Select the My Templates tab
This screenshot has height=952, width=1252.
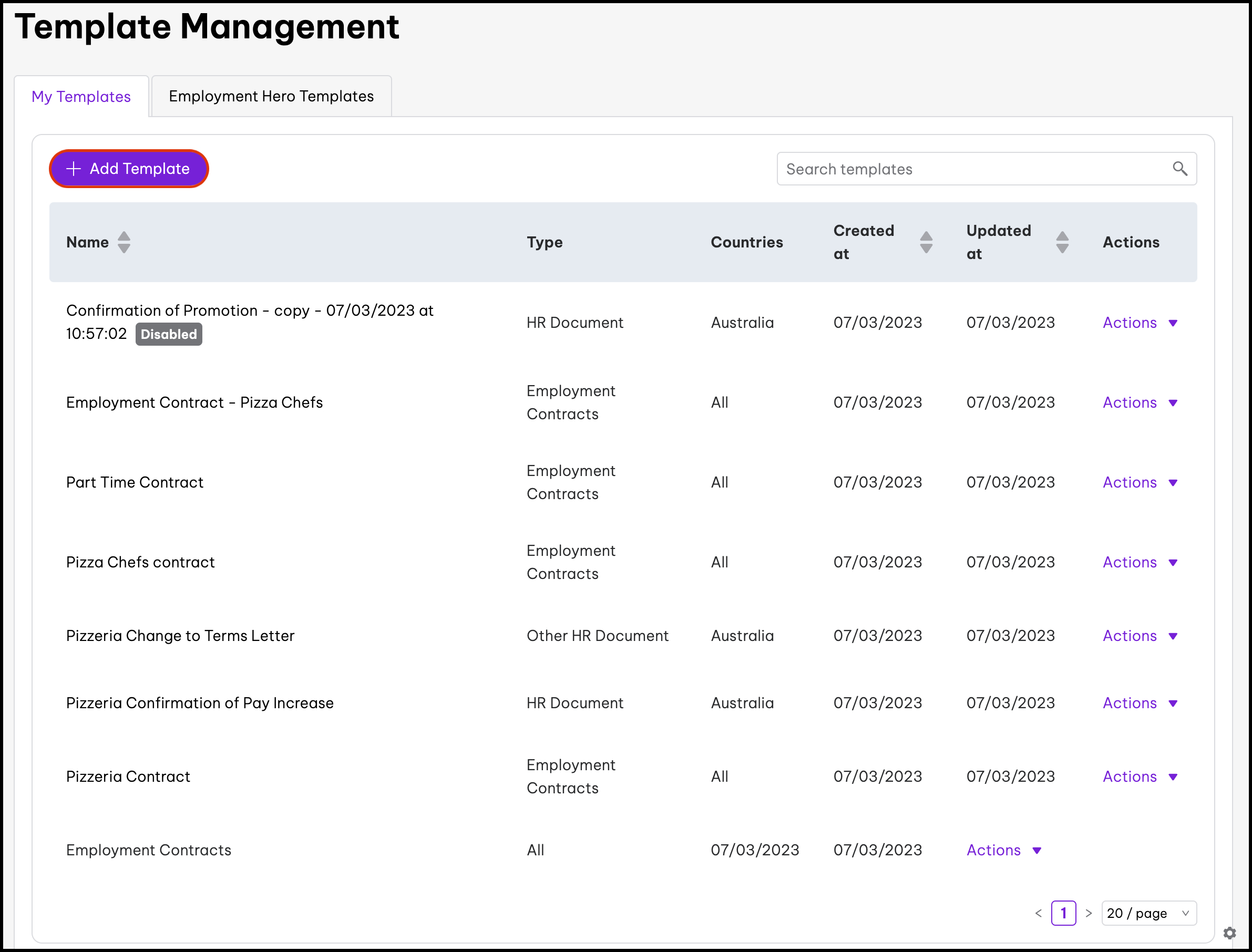tap(81, 96)
